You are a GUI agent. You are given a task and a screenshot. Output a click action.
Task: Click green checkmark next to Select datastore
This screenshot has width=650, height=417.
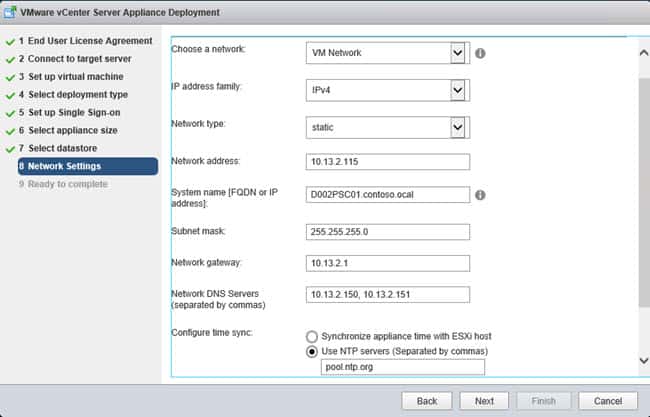(10, 149)
